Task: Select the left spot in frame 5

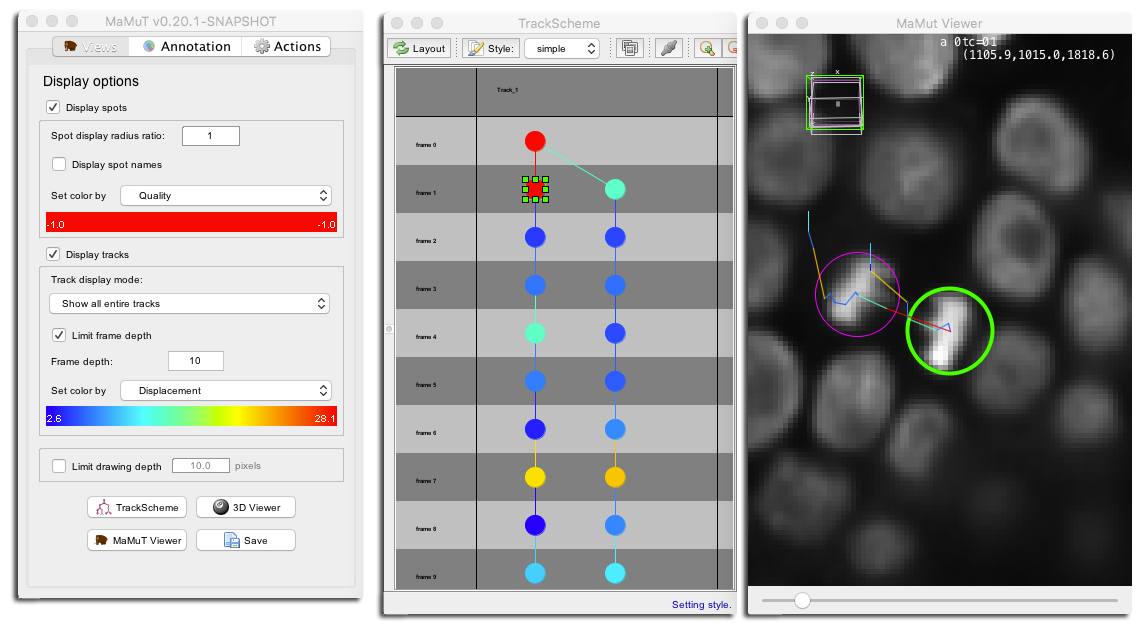Action: point(535,382)
